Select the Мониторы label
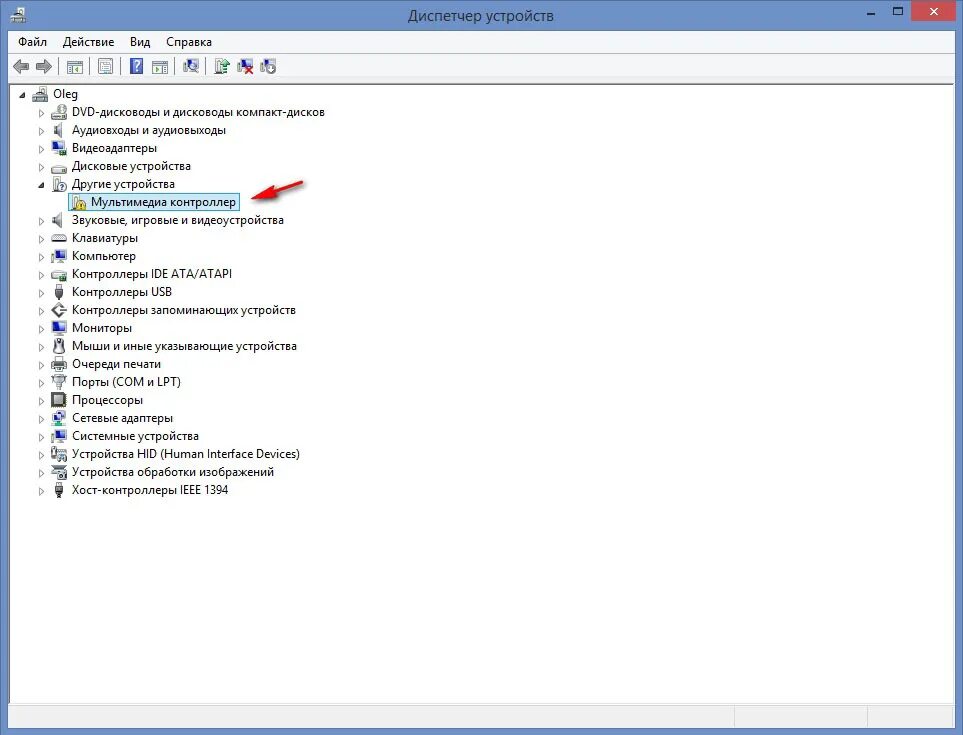This screenshot has width=963, height=735. [x=102, y=328]
